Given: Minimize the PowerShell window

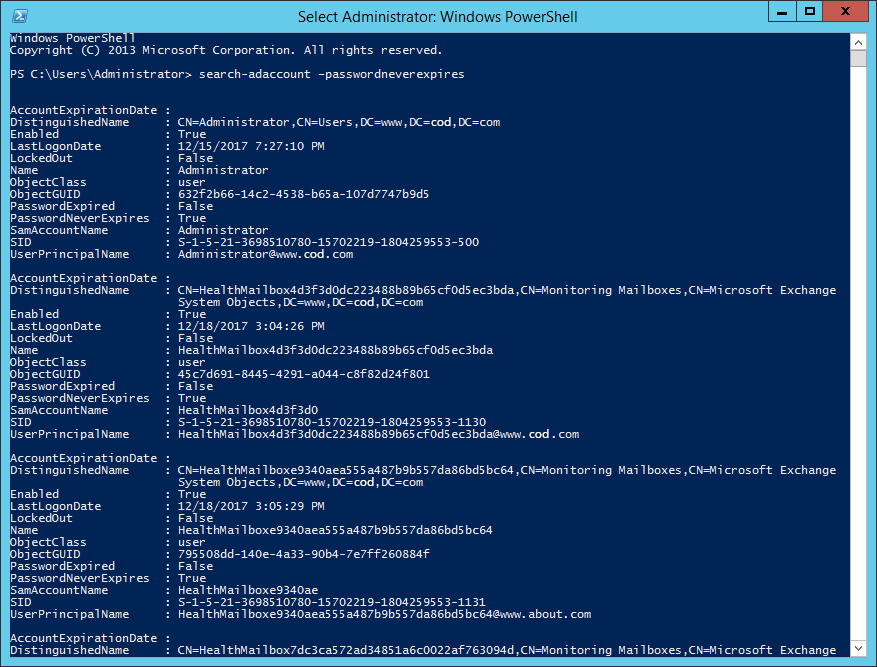Looking at the screenshot, I should (x=782, y=11).
